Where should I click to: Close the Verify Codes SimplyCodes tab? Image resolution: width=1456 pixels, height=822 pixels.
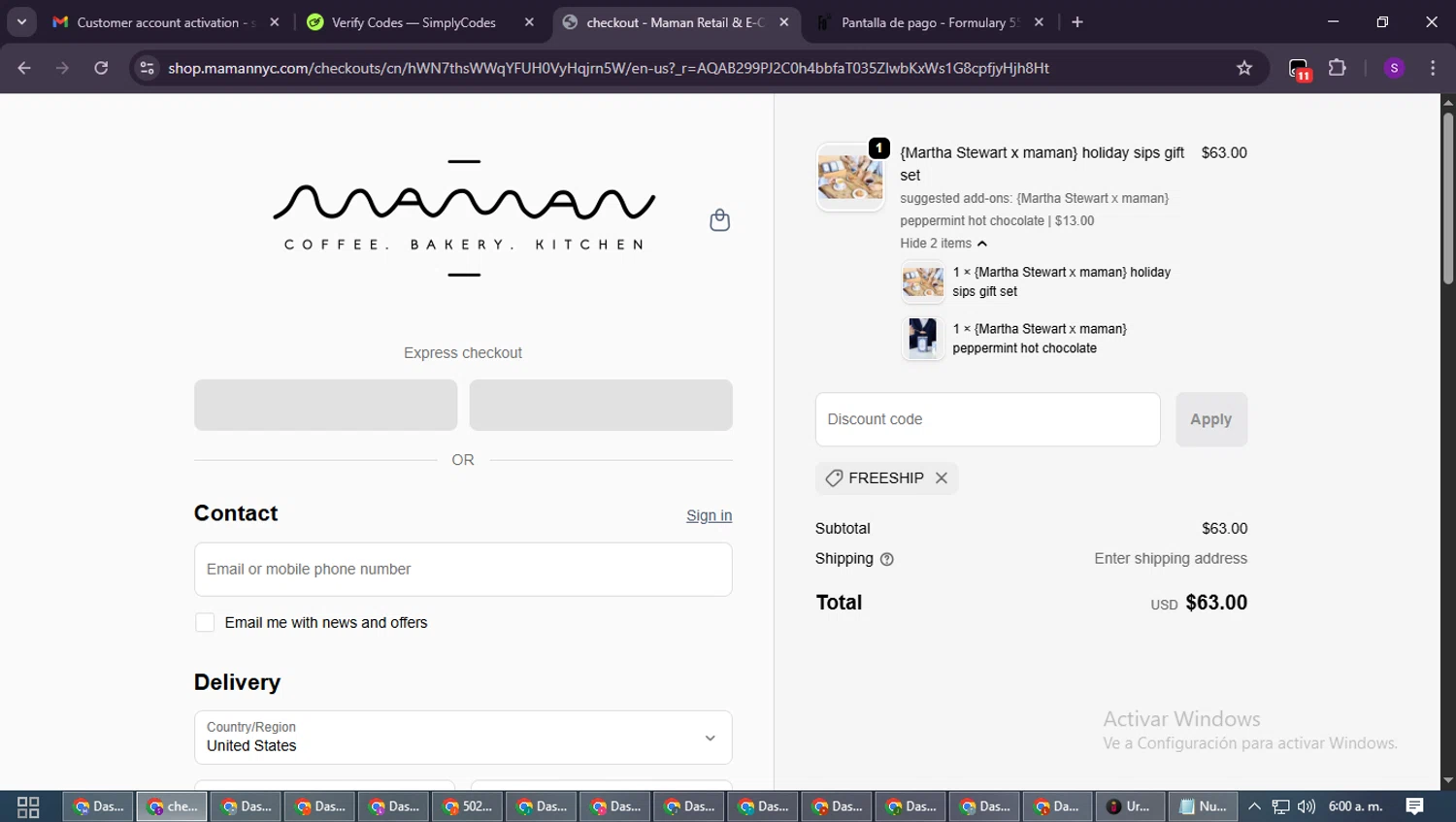pos(529,22)
